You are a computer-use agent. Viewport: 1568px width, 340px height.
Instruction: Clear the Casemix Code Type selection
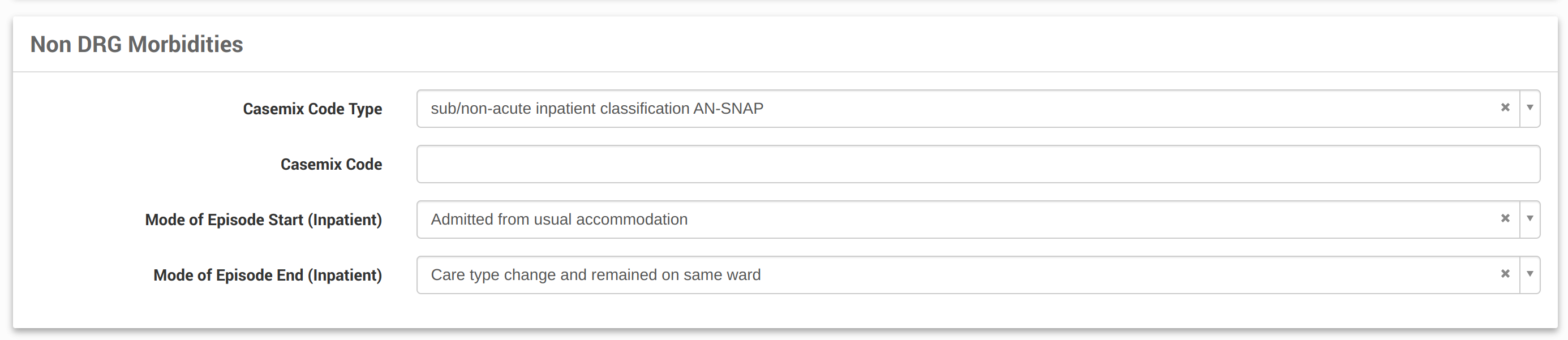(x=1505, y=107)
